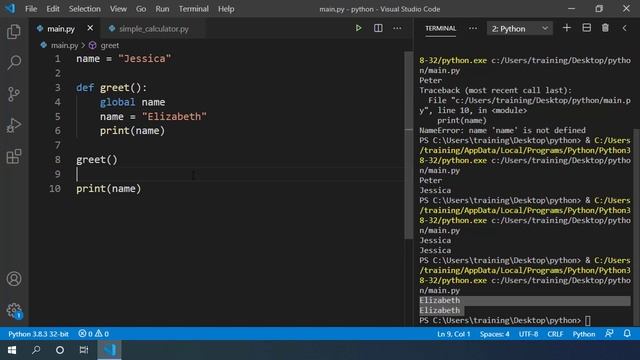
Task: Open the feedback icon in status bar
Action: tap(609, 333)
